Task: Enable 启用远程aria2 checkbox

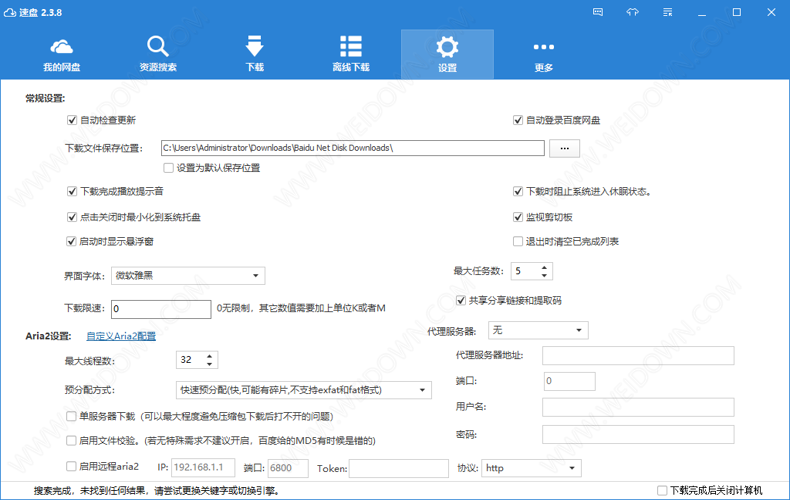Action: pyautogui.click(x=72, y=466)
